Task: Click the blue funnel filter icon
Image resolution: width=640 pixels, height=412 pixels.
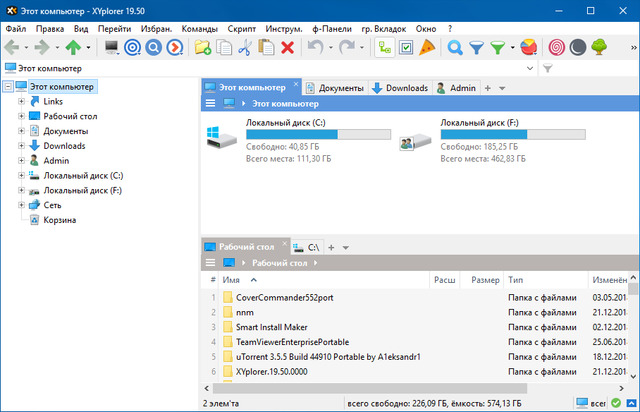Action: (476, 47)
